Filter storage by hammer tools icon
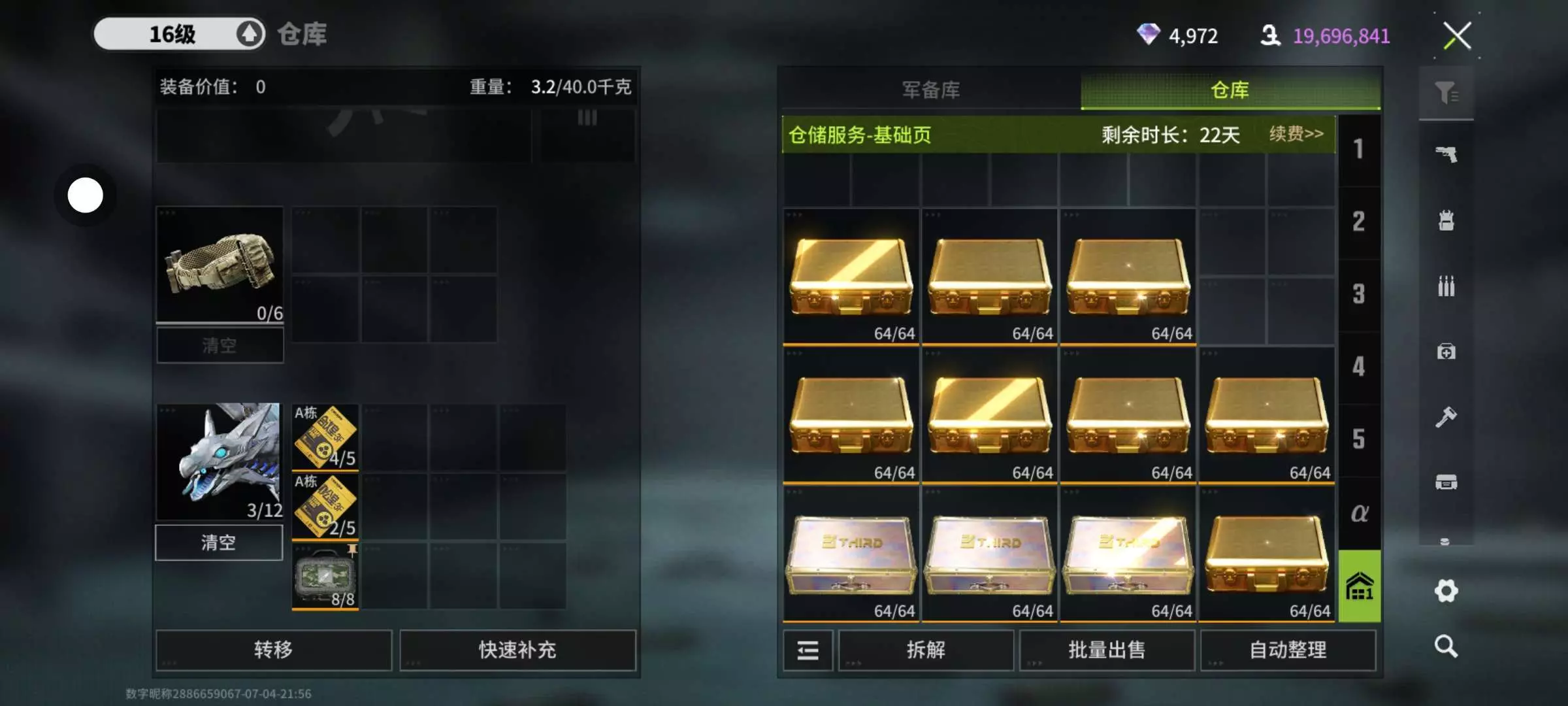 tap(1446, 416)
